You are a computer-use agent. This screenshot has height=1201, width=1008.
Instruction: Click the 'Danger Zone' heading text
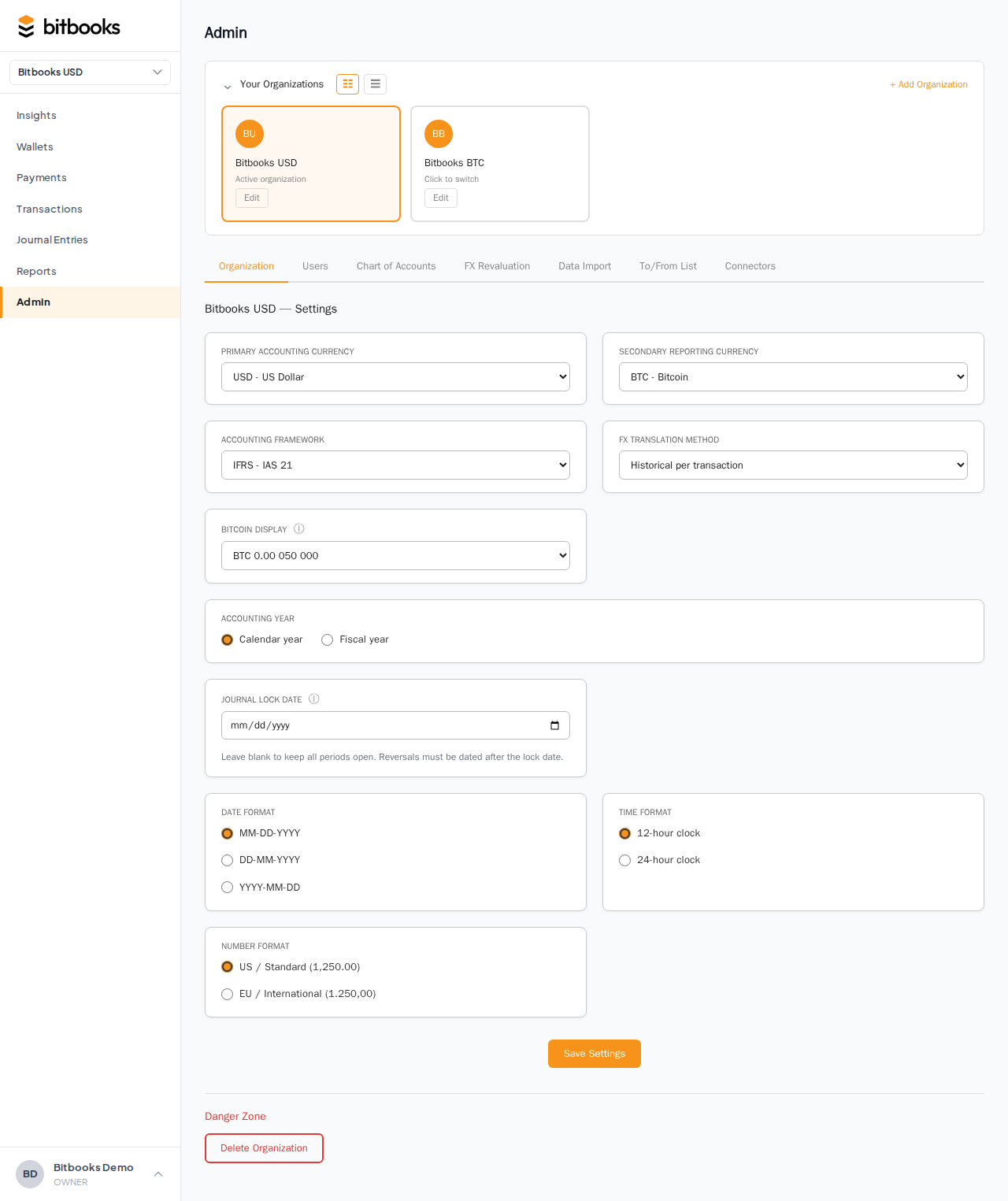[235, 1117]
